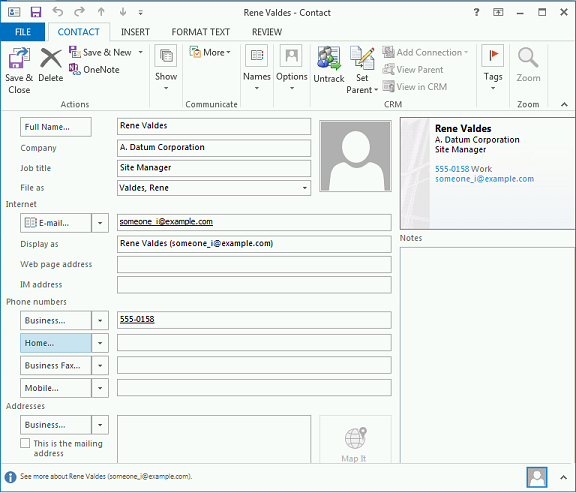Expand the File as dropdown
The image size is (576, 493).
tap(305, 188)
